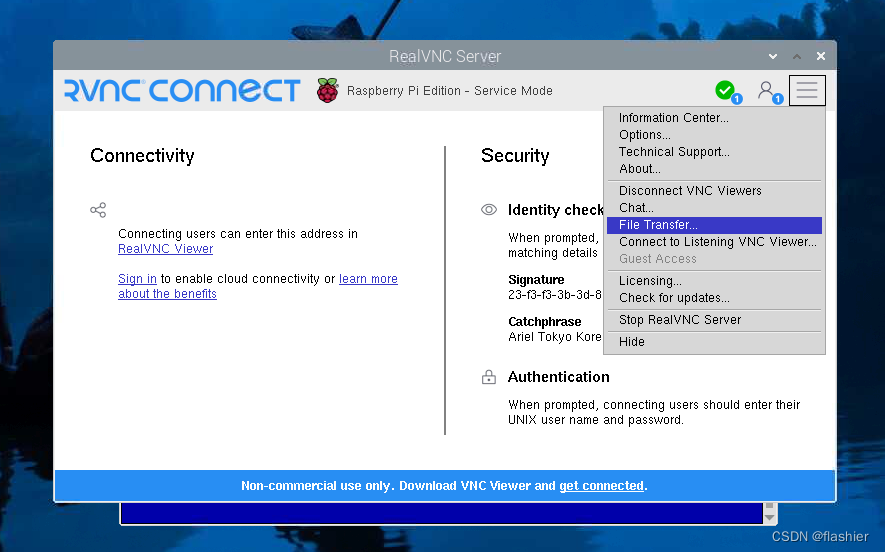The image size is (885, 552).
Task: Close the RealVNC Server window
Action: [x=821, y=56]
